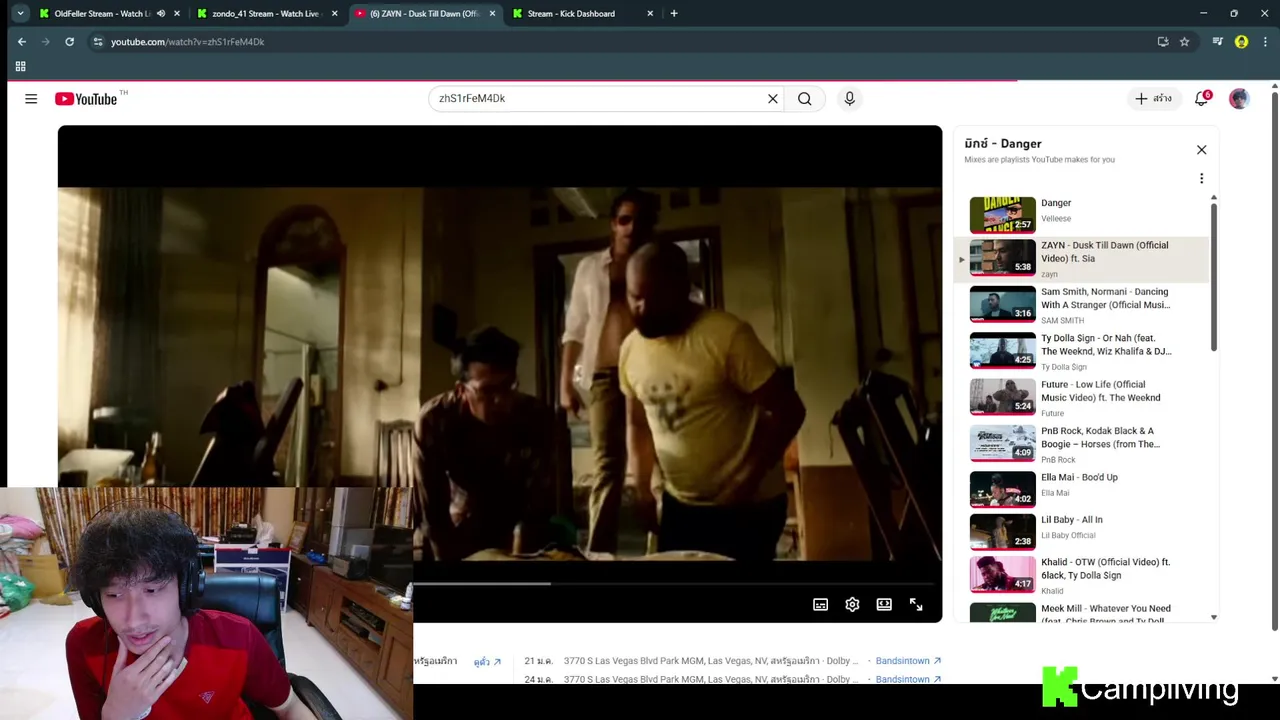1280x720 pixels.
Task: Play Future Low Life playlist entry
Action: [1080, 397]
